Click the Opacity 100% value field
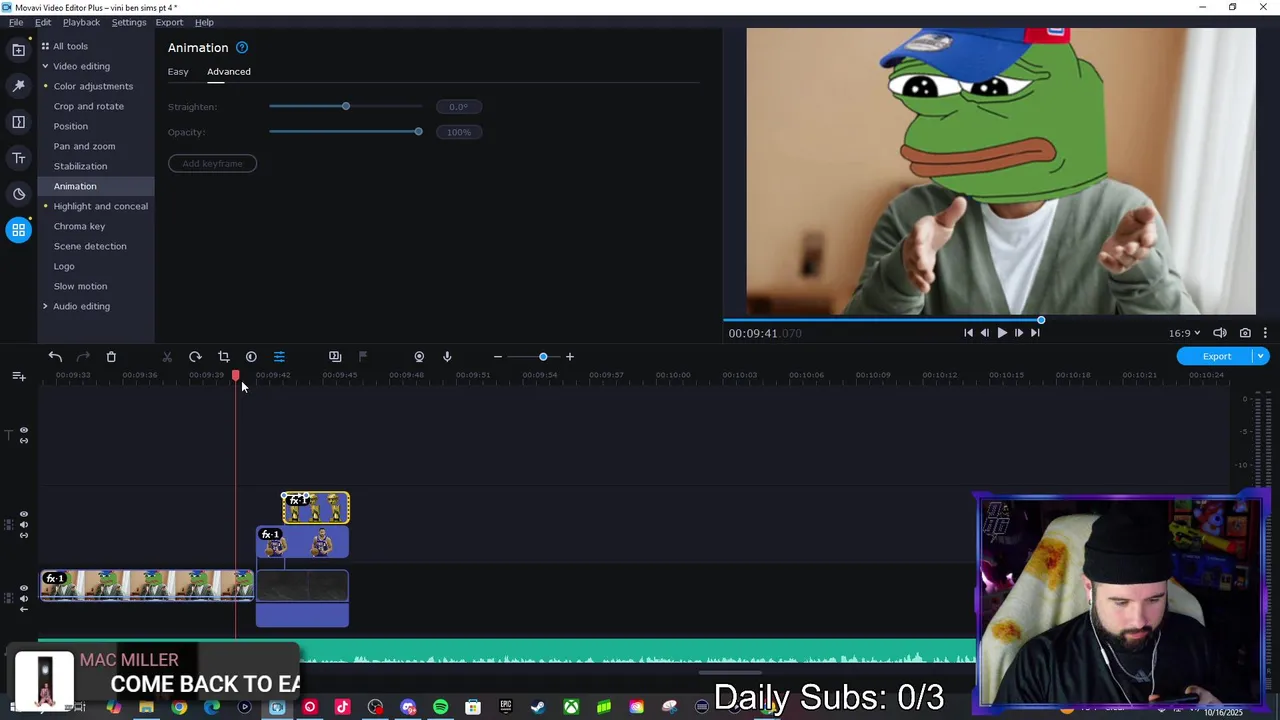This screenshot has height=720, width=1280. coord(459,132)
